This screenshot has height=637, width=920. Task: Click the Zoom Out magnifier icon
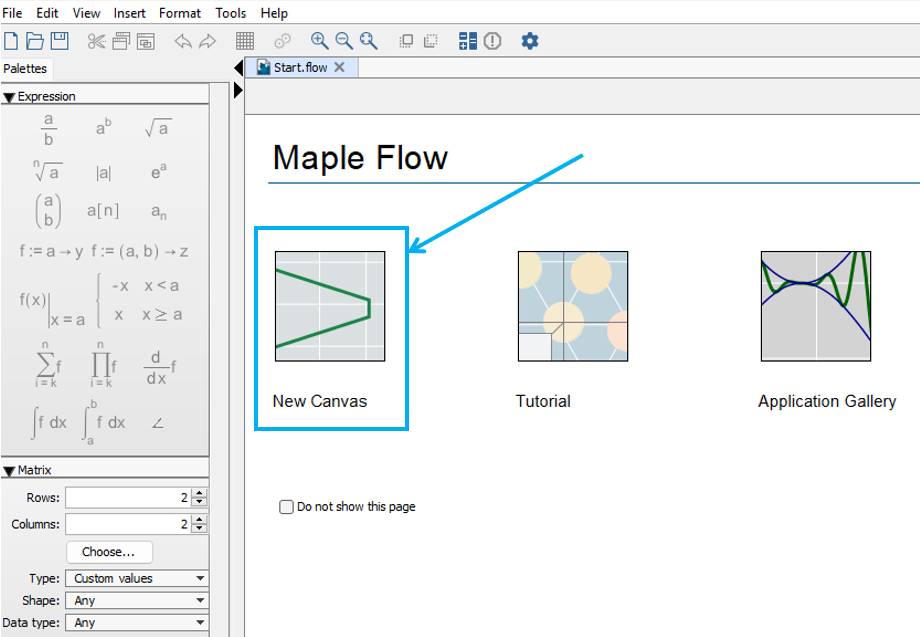344,41
